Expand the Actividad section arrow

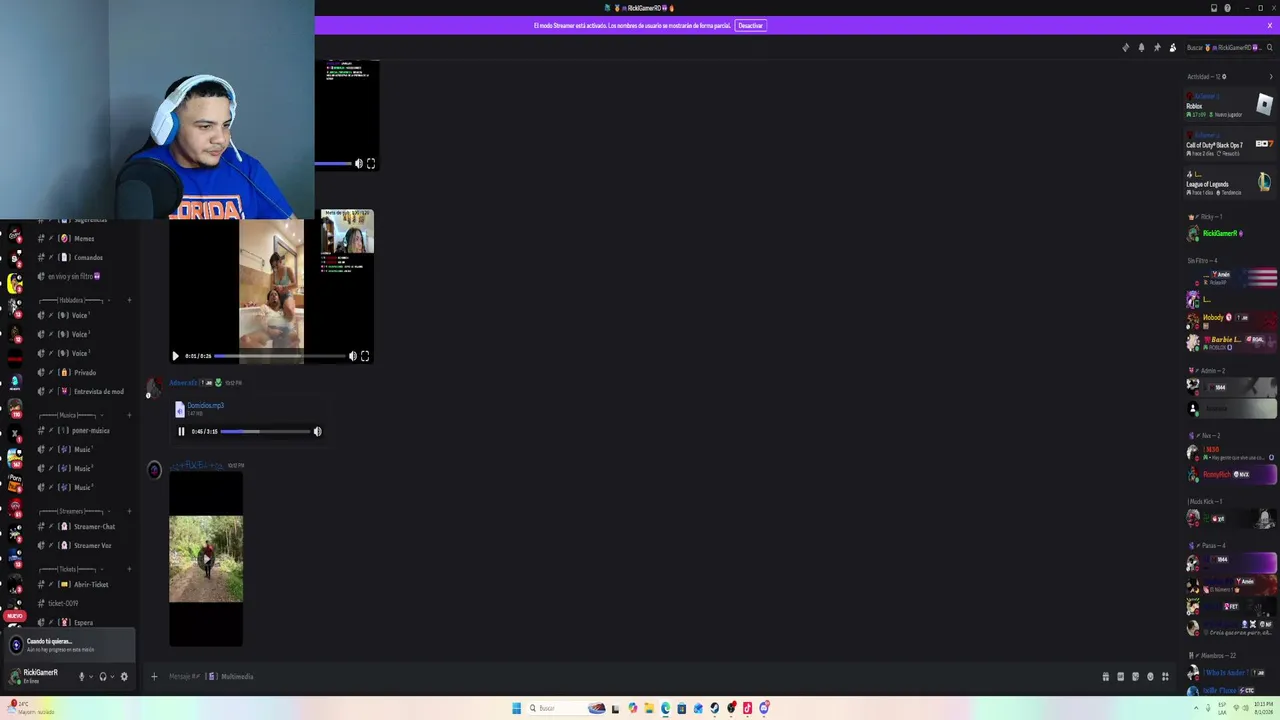(1271, 77)
